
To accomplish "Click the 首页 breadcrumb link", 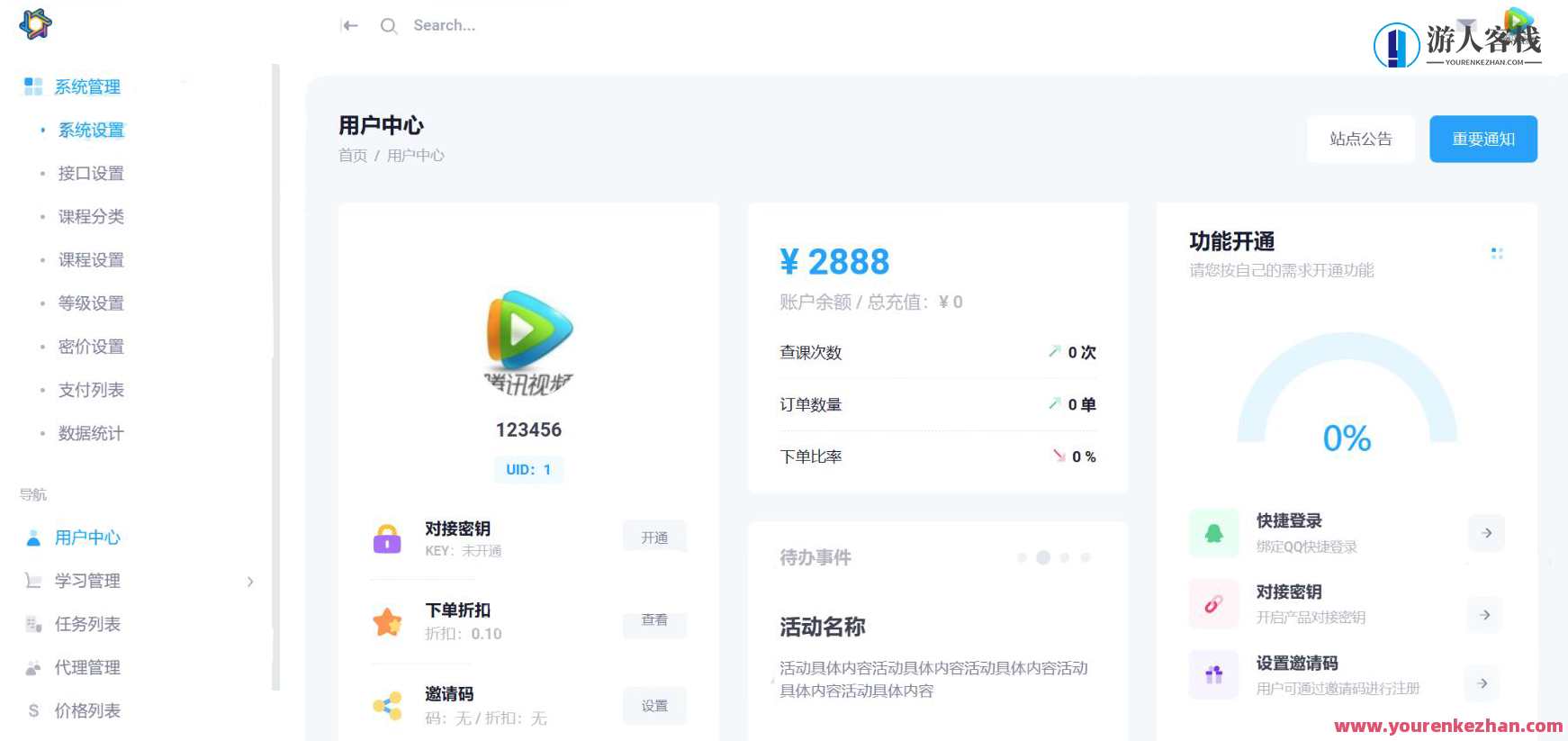I will click(353, 155).
